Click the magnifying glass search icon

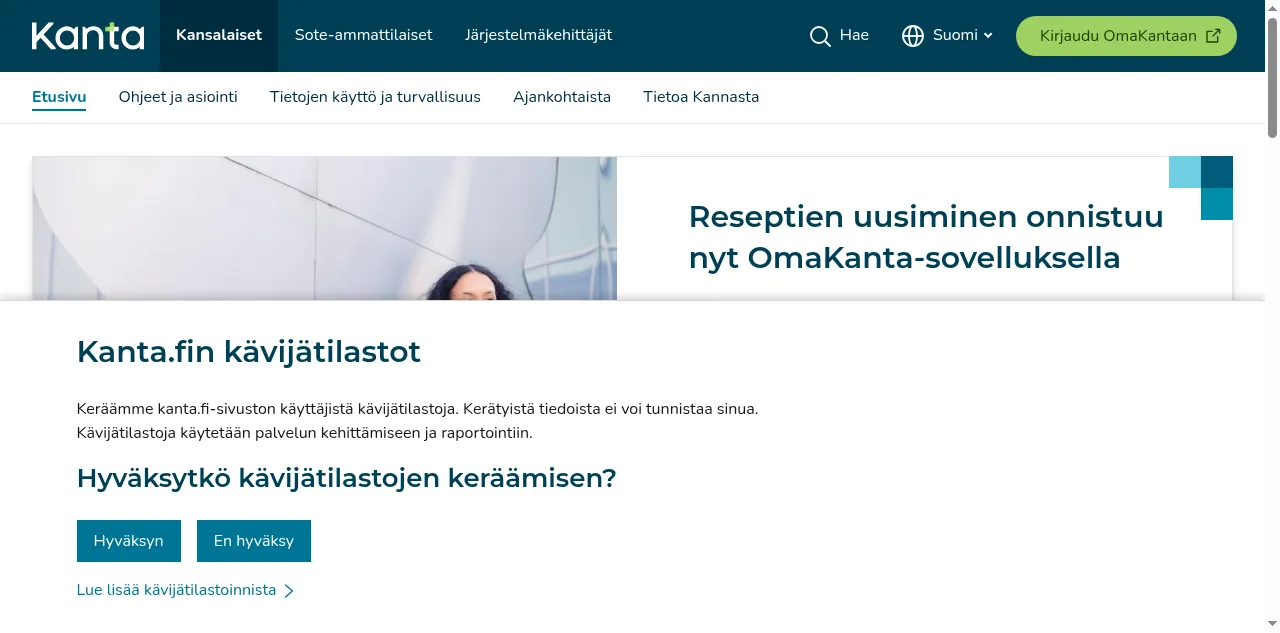pyautogui.click(x=820, y=36)
